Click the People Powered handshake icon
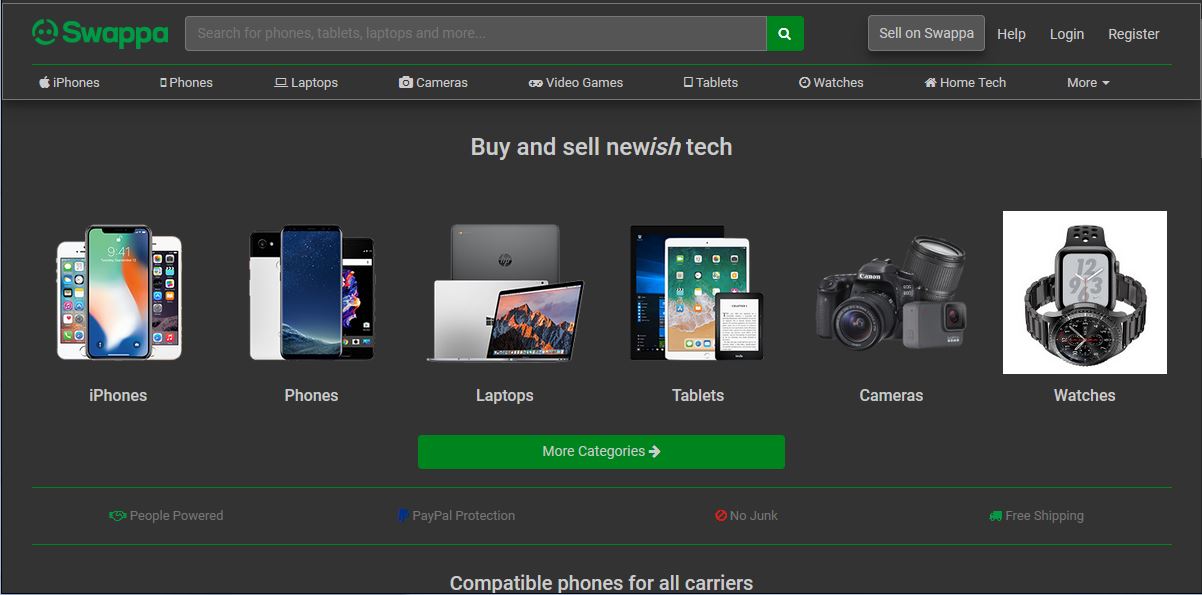Screen dimensions: 1202x595 click(117, 516)
